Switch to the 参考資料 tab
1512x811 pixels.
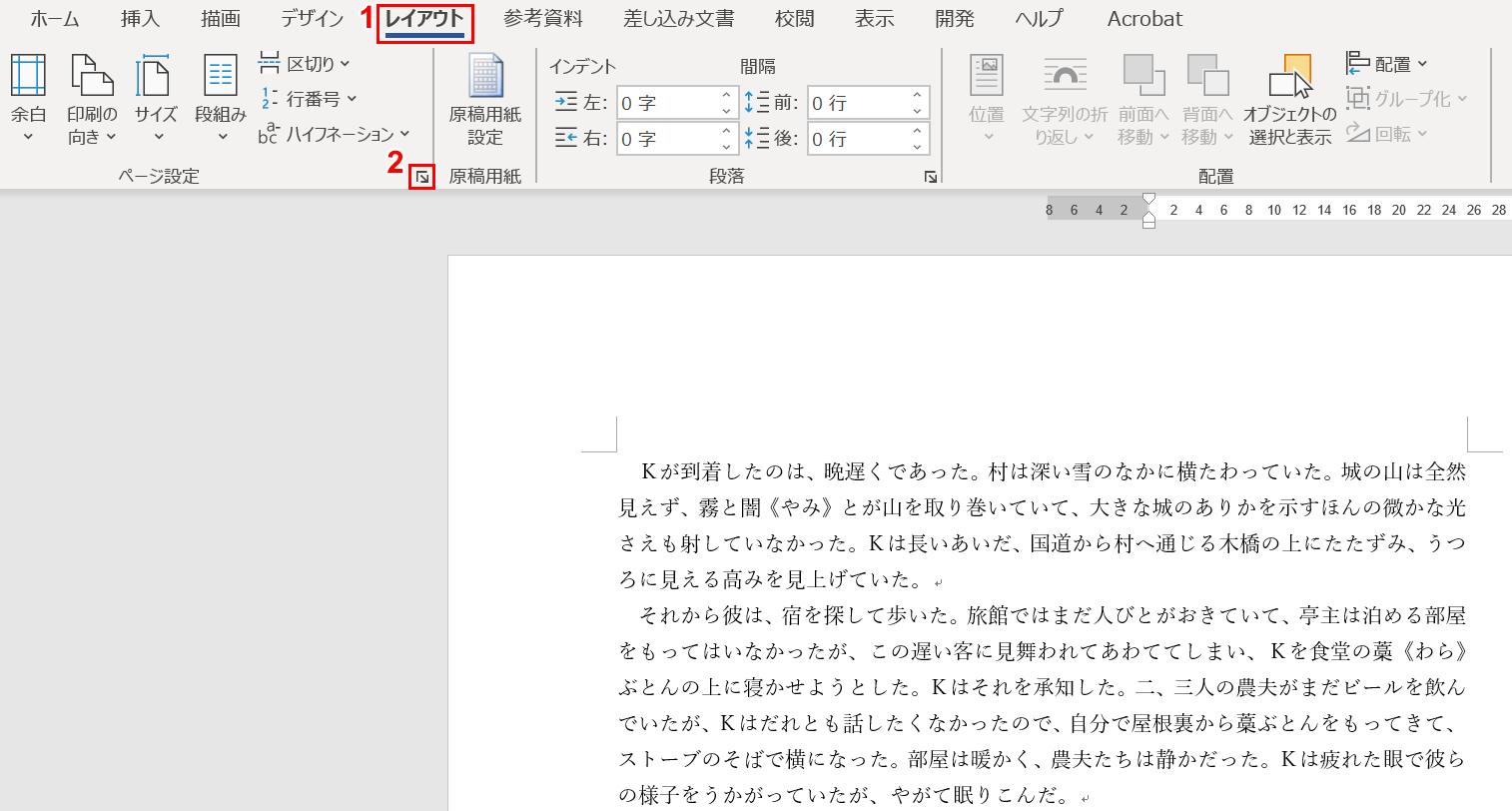click(x=543, y=18)
